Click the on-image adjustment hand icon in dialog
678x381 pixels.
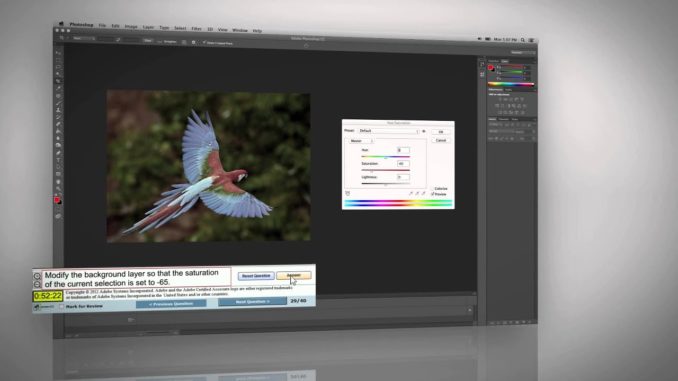[348, 193]
